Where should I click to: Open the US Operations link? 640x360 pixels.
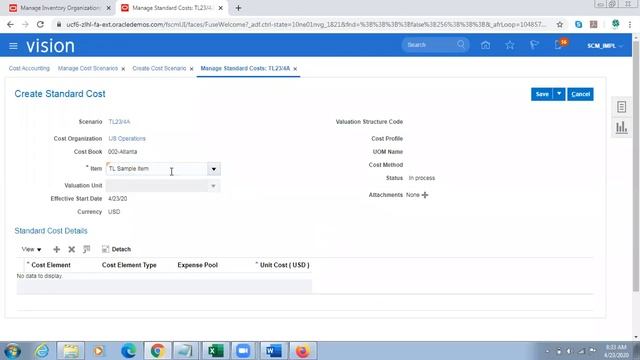point(127,139)
